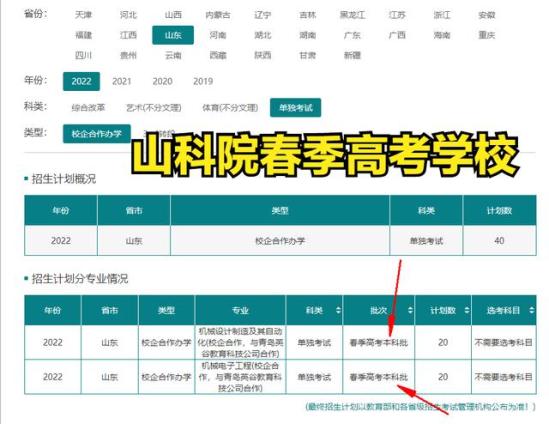Sort table by 选考科目 column arrows
549x424 pixels.
531,310
